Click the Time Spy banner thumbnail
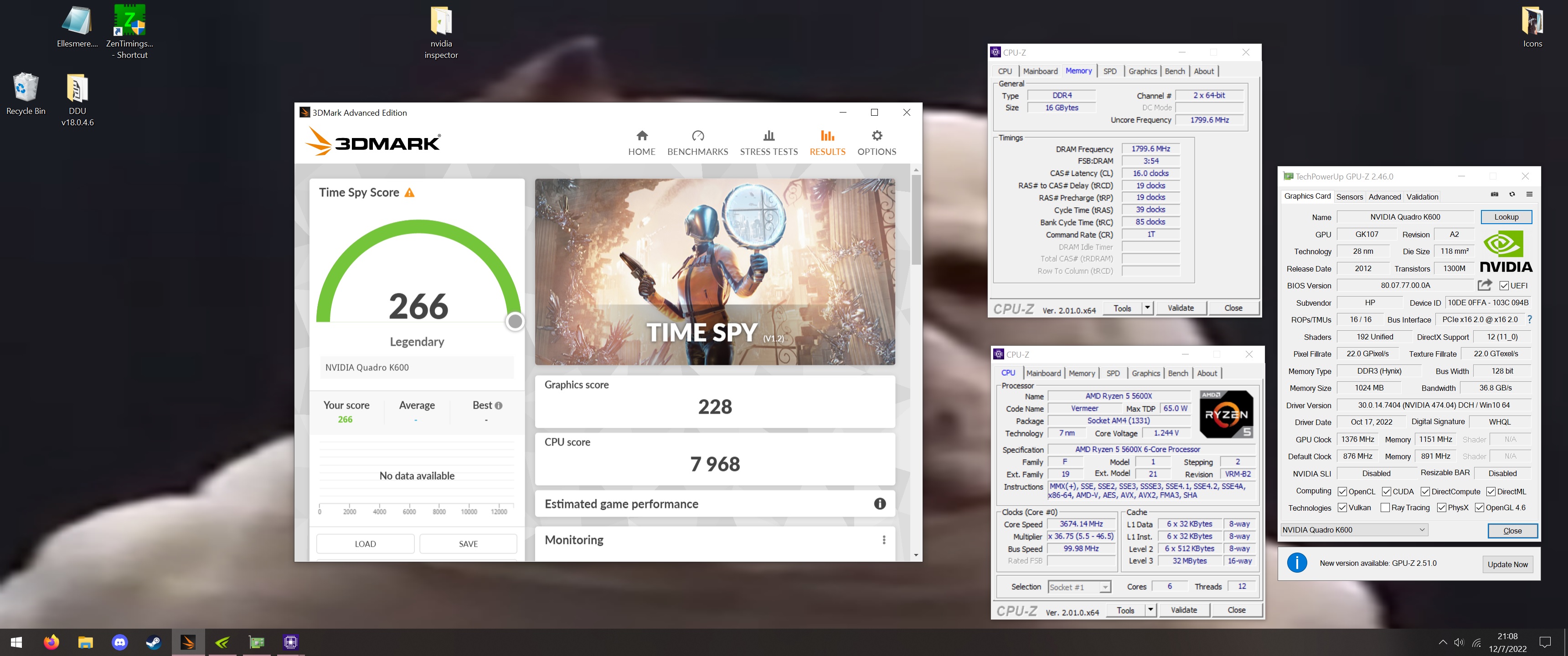Viewport: 1568px width, 656px height. [x=715, y=272]
